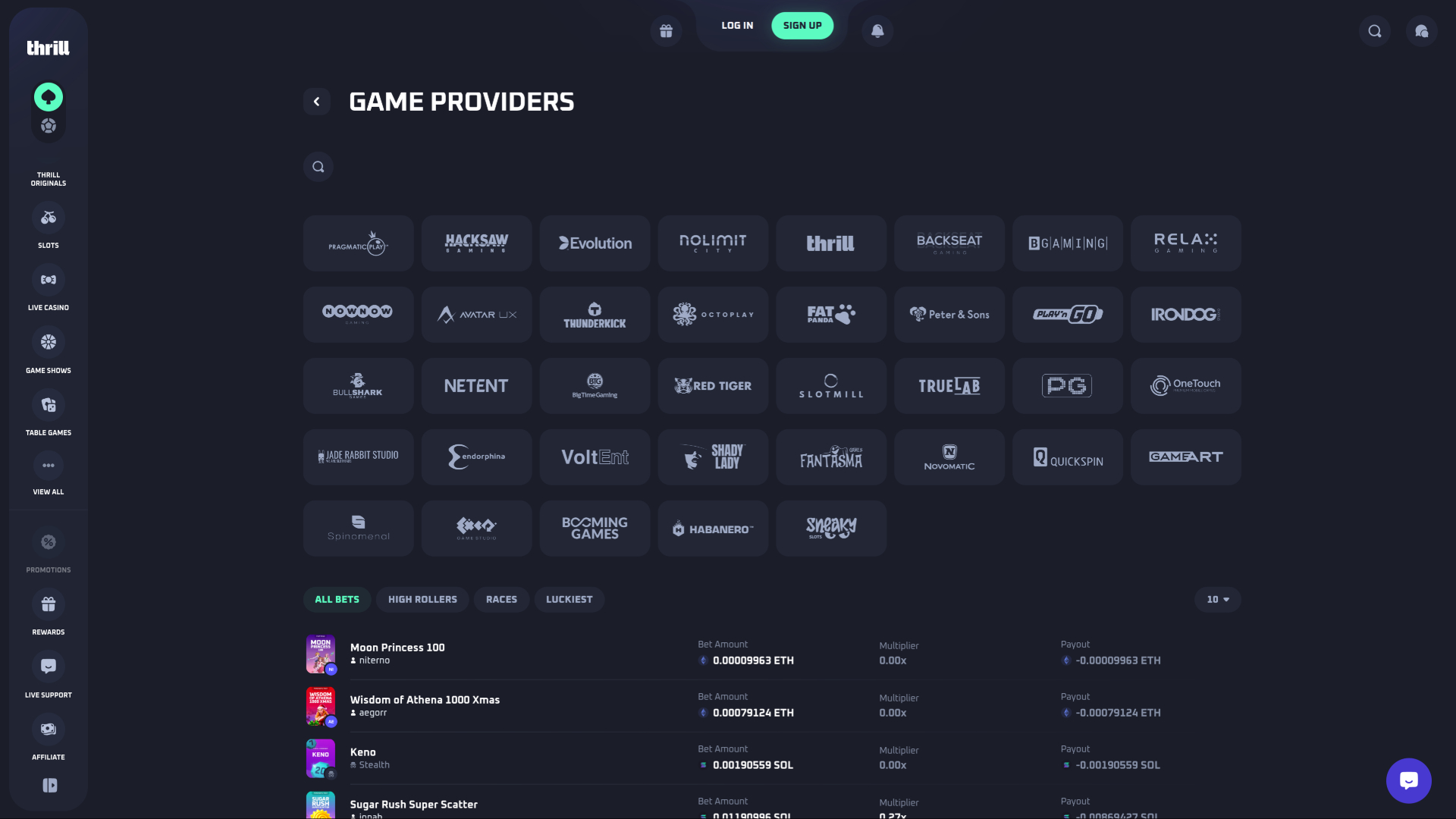Switch to sports mode via soccer ball toggle
The width and height of the screenshot is (1456, 819).
click(49, 126)
